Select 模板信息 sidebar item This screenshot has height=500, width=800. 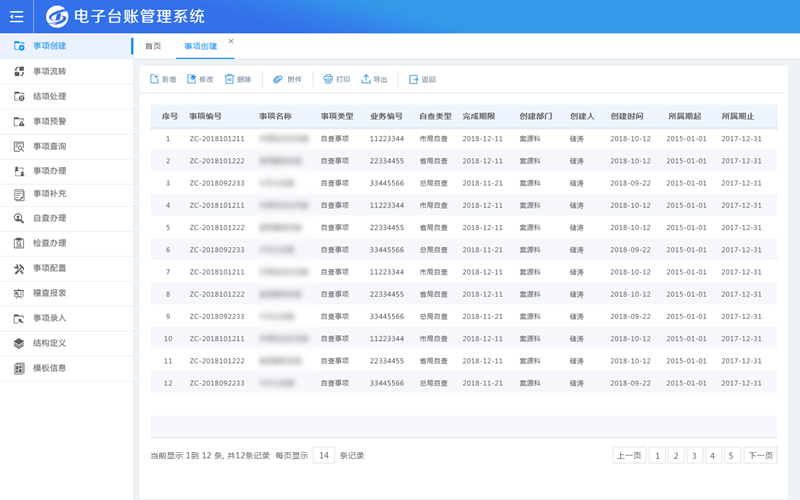[49, 368]
